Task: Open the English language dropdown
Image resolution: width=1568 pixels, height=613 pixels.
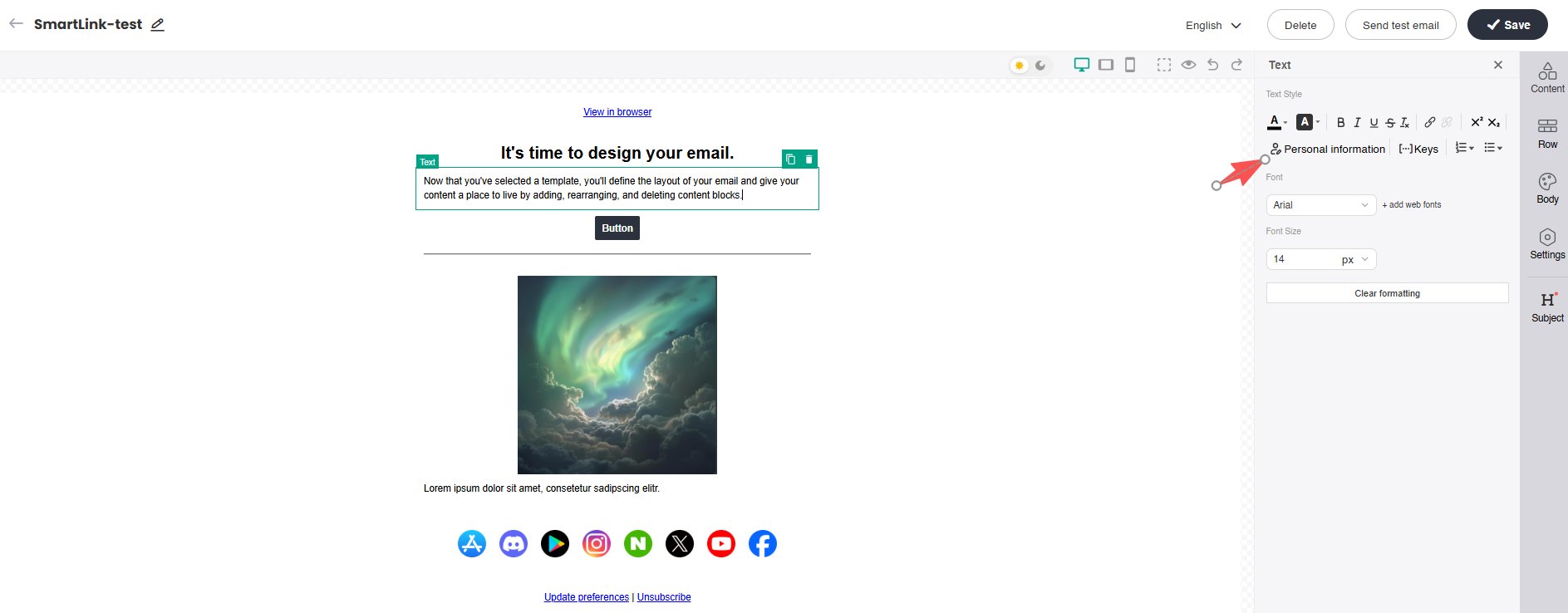Action: tap(1213, 25)
